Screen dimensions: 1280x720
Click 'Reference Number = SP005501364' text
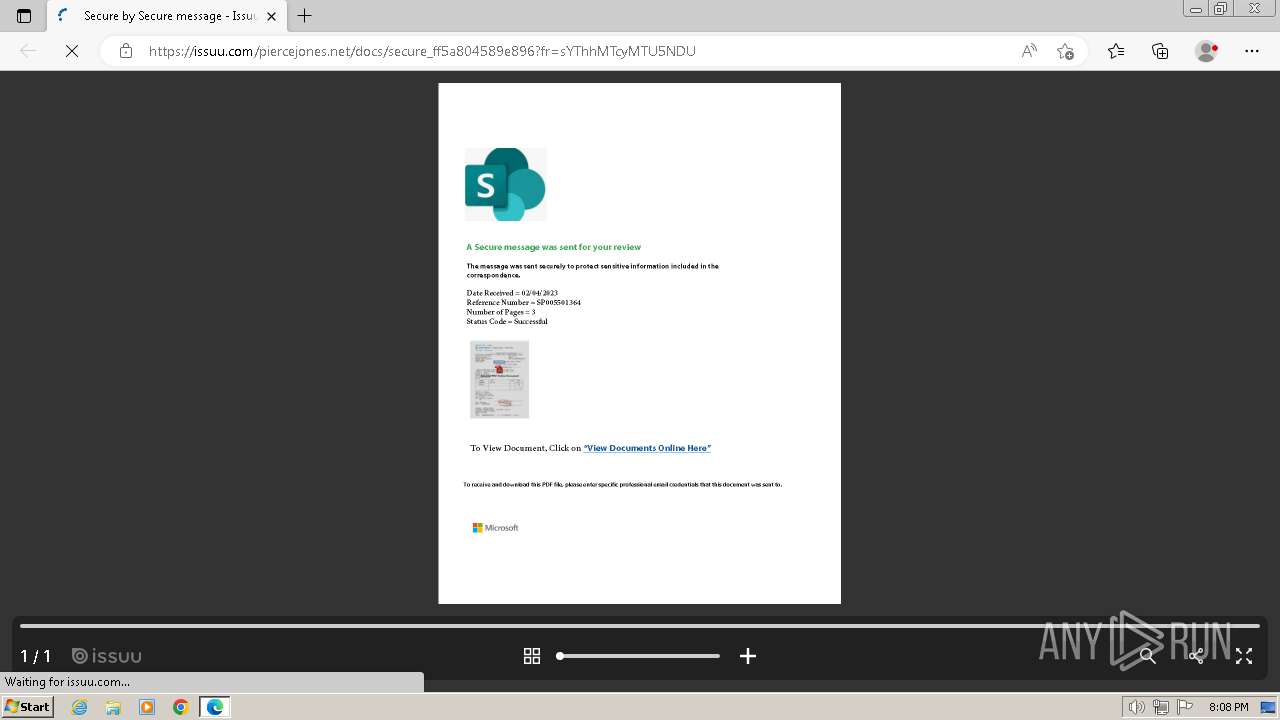(x=523, y=302)
